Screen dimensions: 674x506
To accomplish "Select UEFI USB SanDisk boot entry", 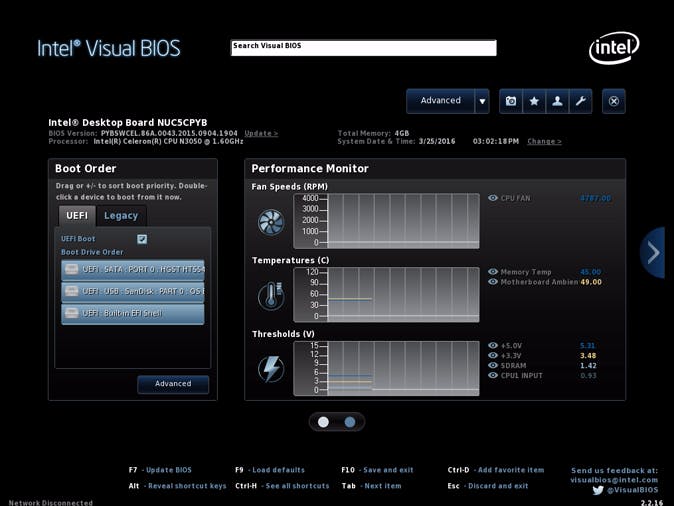I will pyautogui.click(x=133, y=291).
